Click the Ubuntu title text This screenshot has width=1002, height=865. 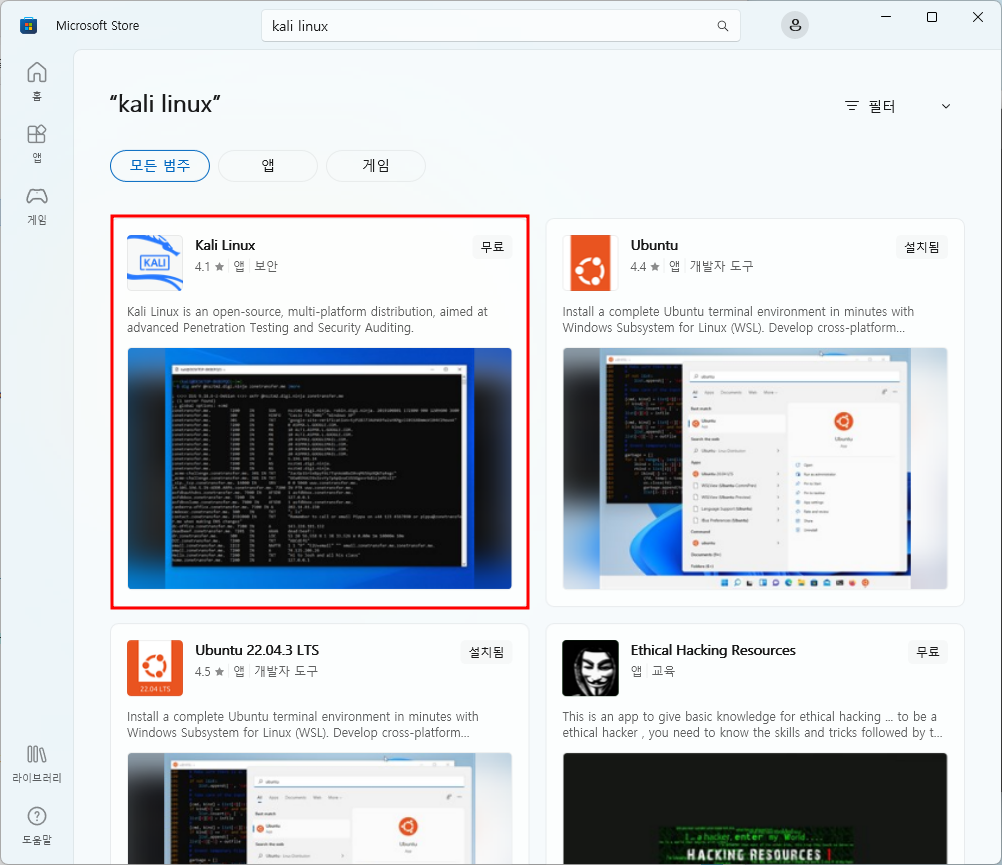tap(654, 245)
